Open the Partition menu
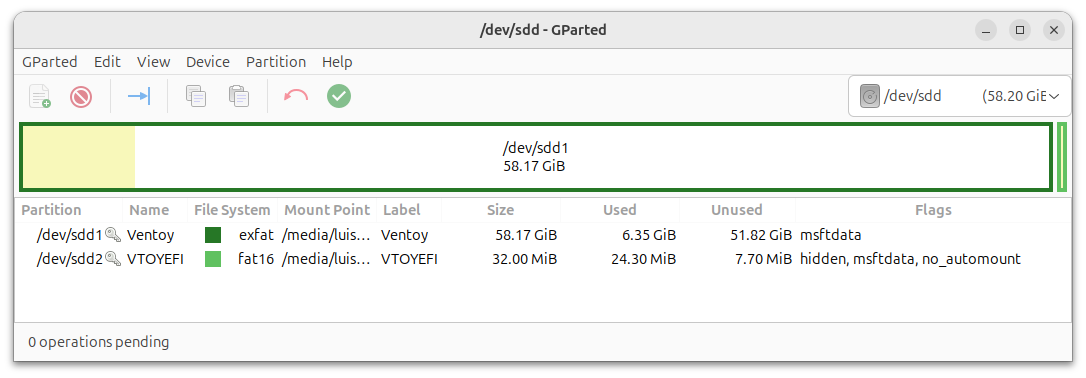 [276, 62]
